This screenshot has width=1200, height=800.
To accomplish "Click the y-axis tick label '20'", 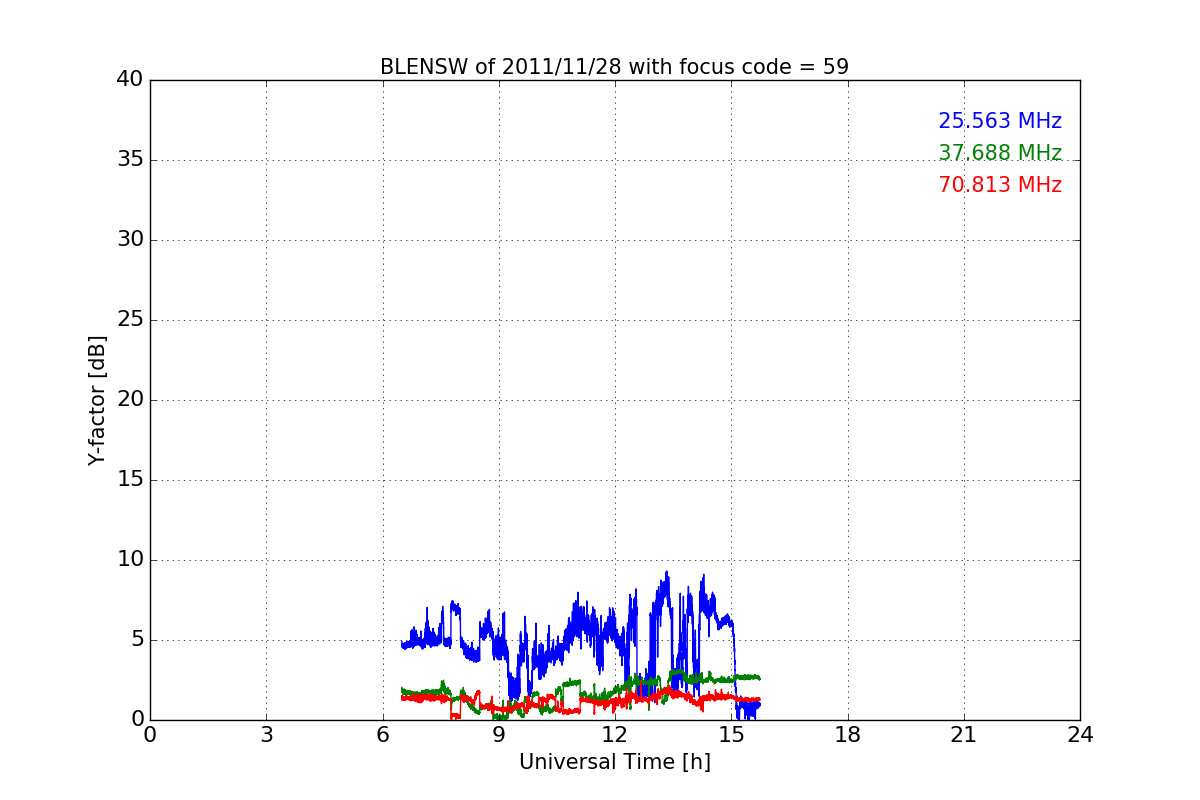I will tap(130, 400).
